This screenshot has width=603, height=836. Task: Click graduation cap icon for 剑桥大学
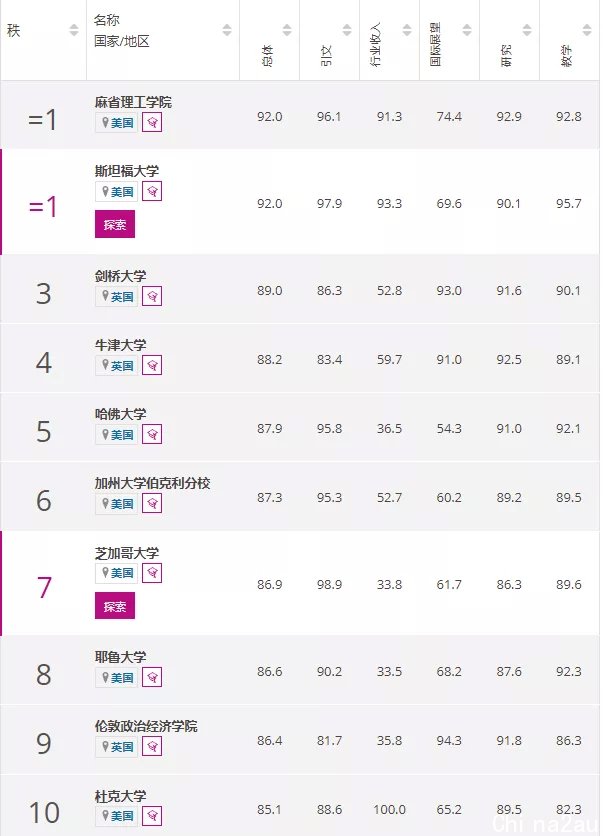pos(152,296)
